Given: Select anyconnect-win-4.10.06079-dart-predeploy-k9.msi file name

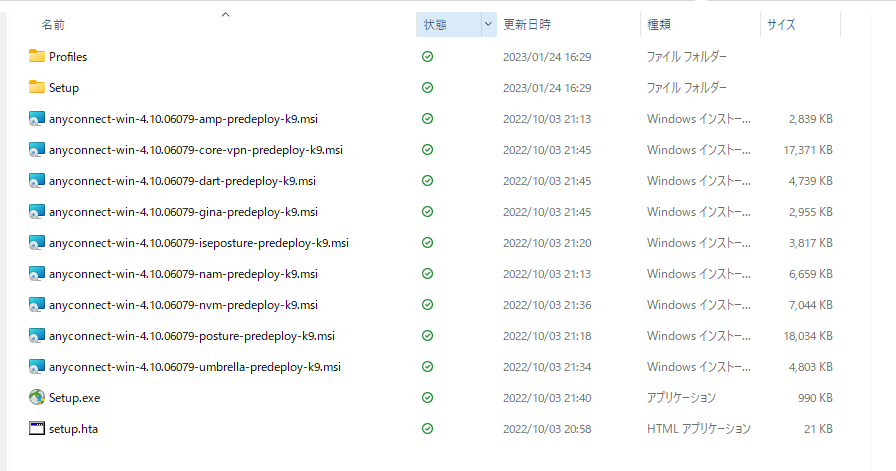Looking at the screenshot, I should (x=182, y=181).
